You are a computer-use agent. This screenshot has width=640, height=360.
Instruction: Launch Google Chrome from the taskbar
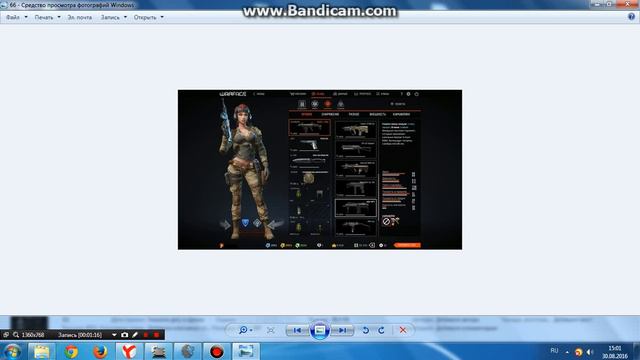tap(71, 351)
